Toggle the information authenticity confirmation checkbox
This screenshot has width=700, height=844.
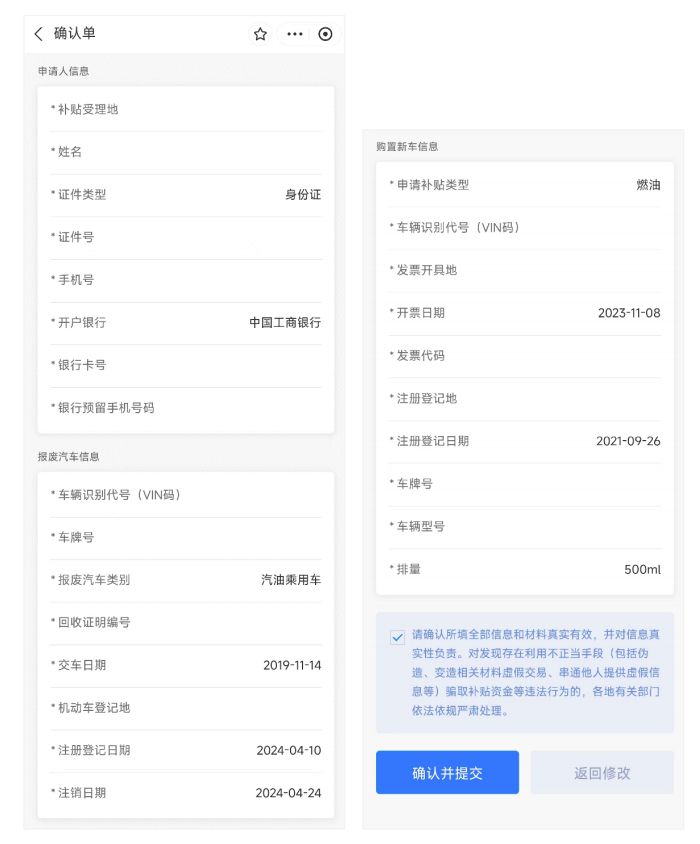[x=398, y=637]
